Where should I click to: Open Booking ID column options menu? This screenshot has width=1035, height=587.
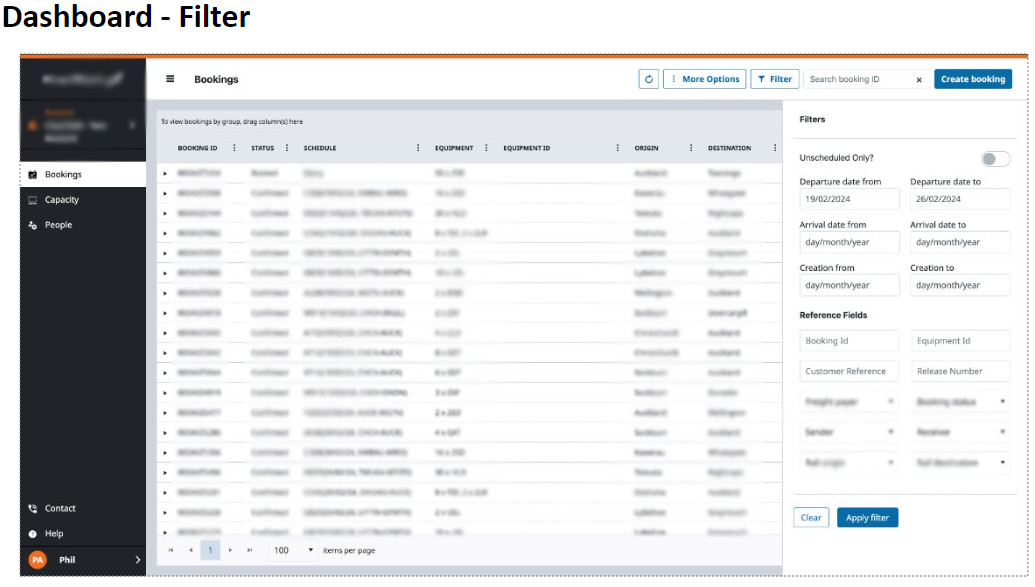pyautogui.click(x=235, y=148)
